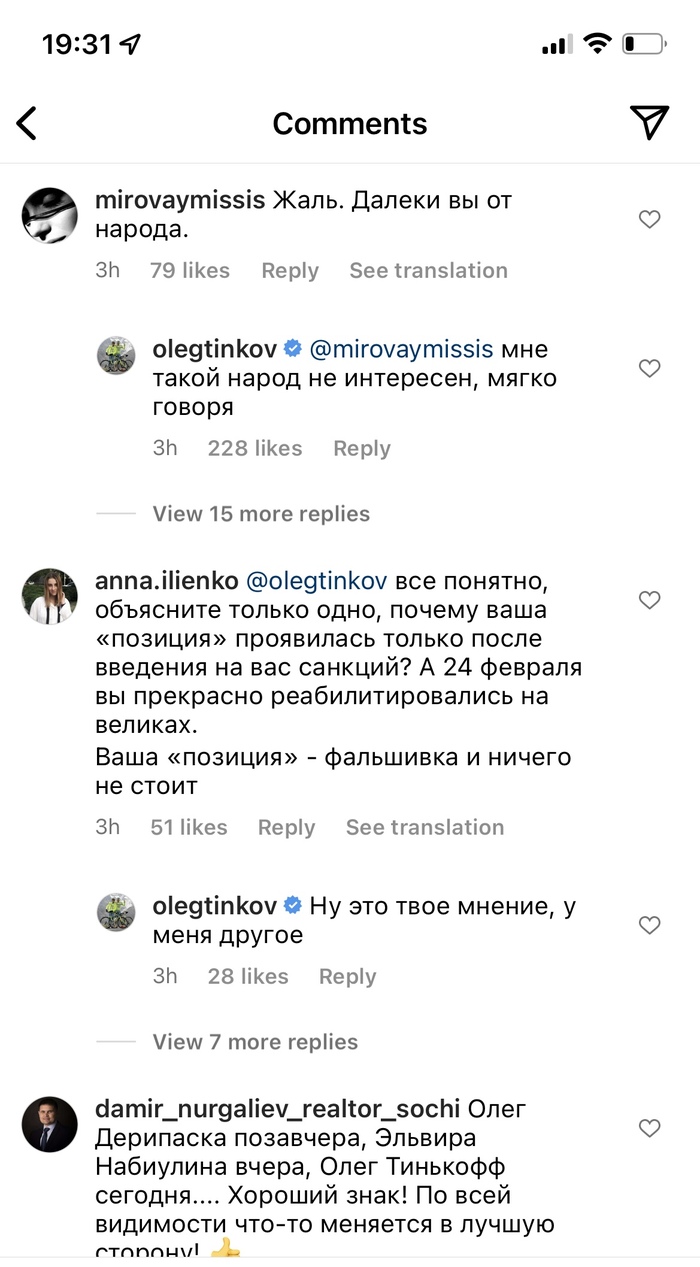Like damir_nurgaliev_realtor_sochi's comment

coord(650,1128)
